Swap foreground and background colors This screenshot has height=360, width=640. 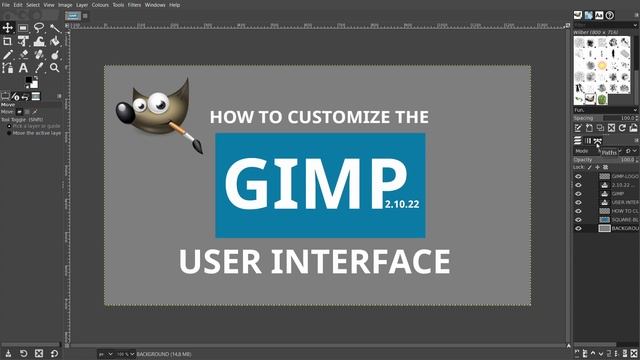tap(36, 78)
